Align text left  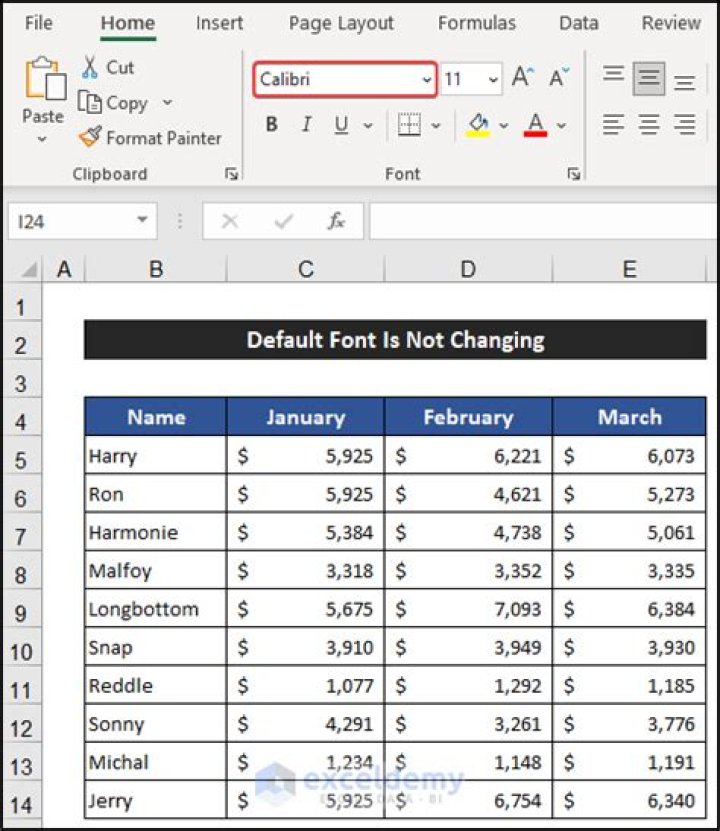point(614,125)
